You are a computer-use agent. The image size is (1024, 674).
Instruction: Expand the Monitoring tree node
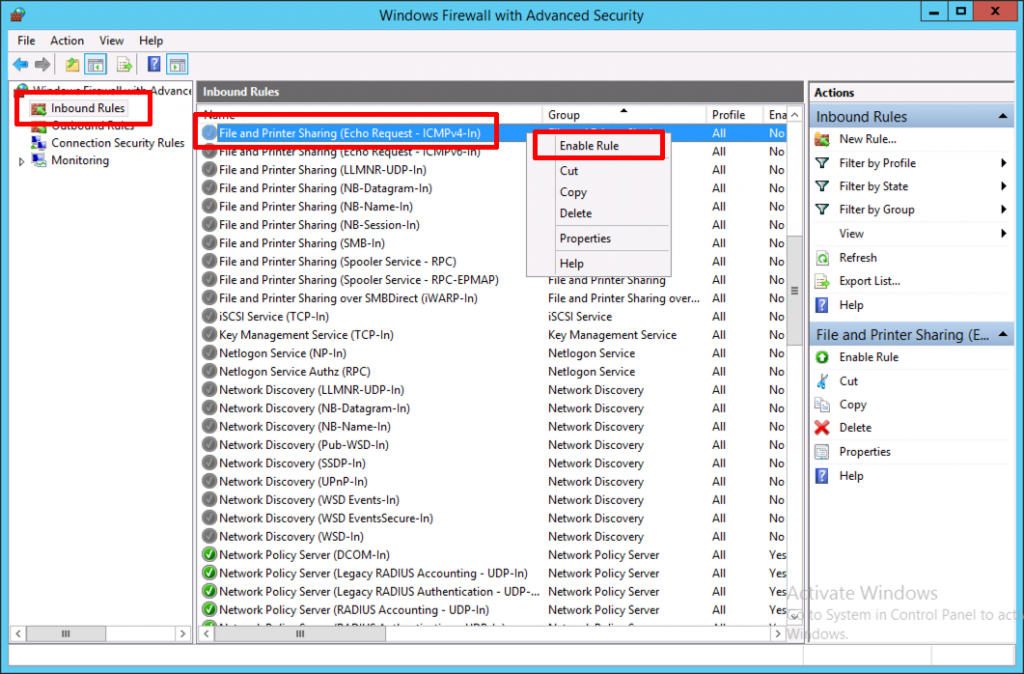click(x=20, y=160)
